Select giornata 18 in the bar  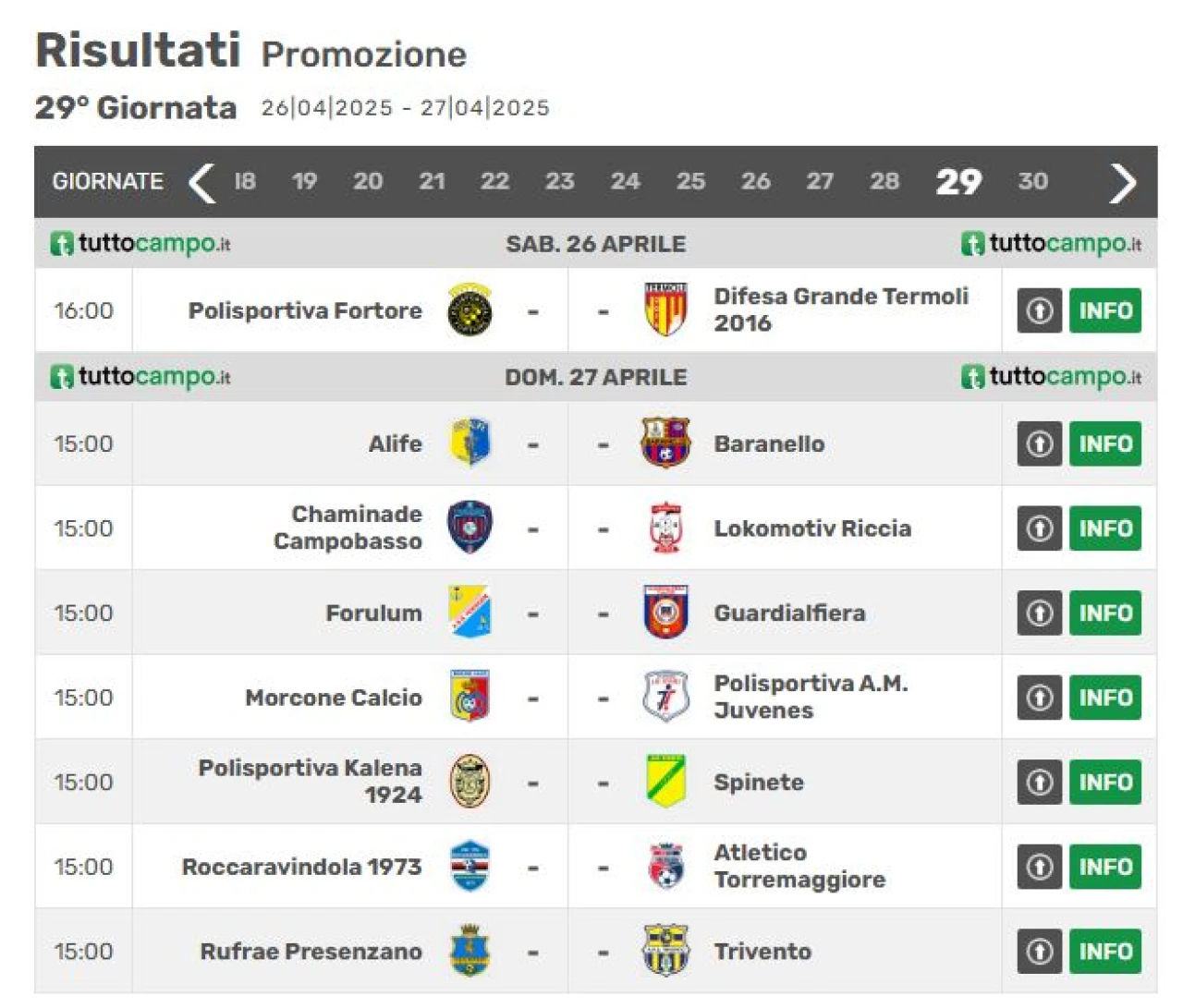point(245,181)
